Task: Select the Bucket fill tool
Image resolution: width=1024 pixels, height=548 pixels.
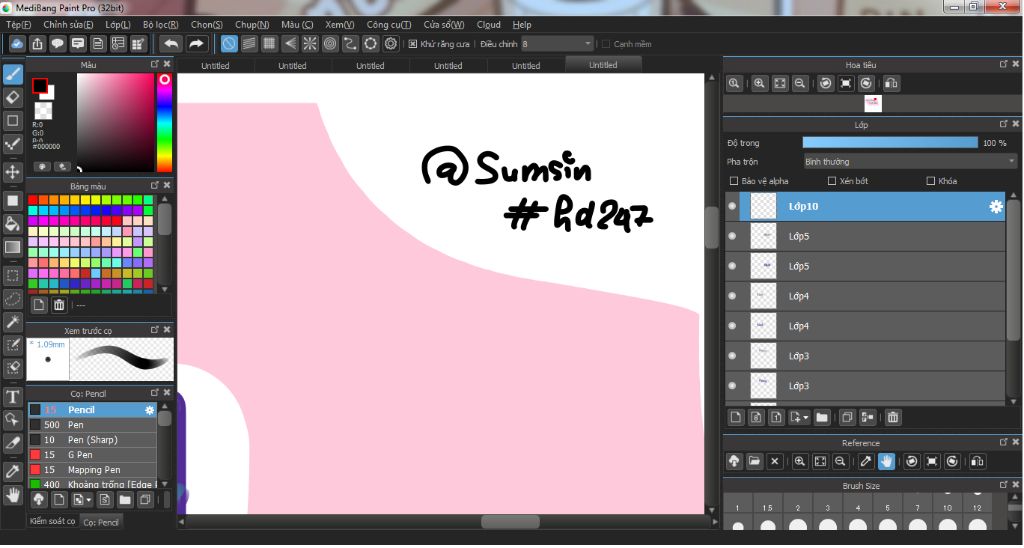Action: pos(12,224)
